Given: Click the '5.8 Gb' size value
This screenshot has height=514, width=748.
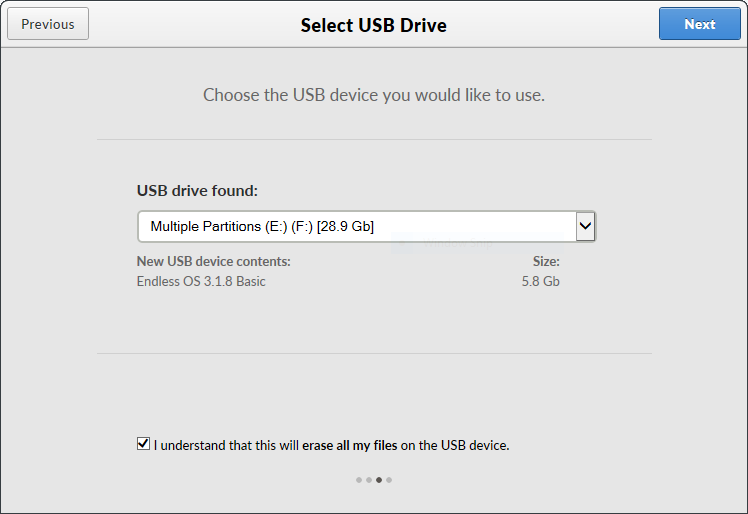Looking at the screenshot, I should 540,282.
